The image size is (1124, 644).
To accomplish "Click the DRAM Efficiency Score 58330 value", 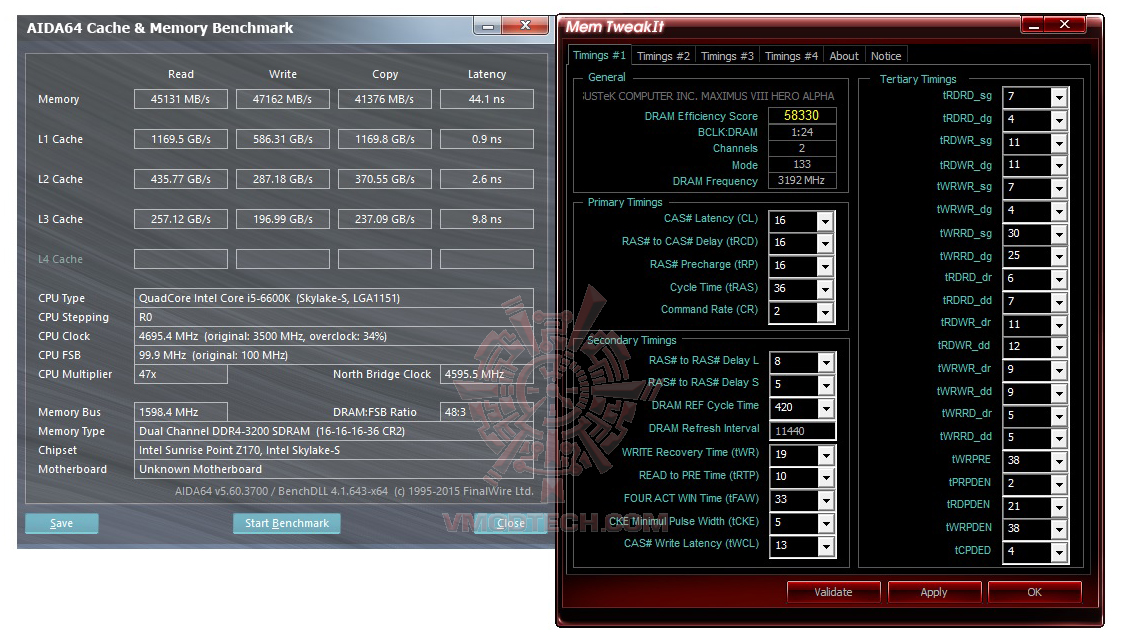I will coord(801,115).
